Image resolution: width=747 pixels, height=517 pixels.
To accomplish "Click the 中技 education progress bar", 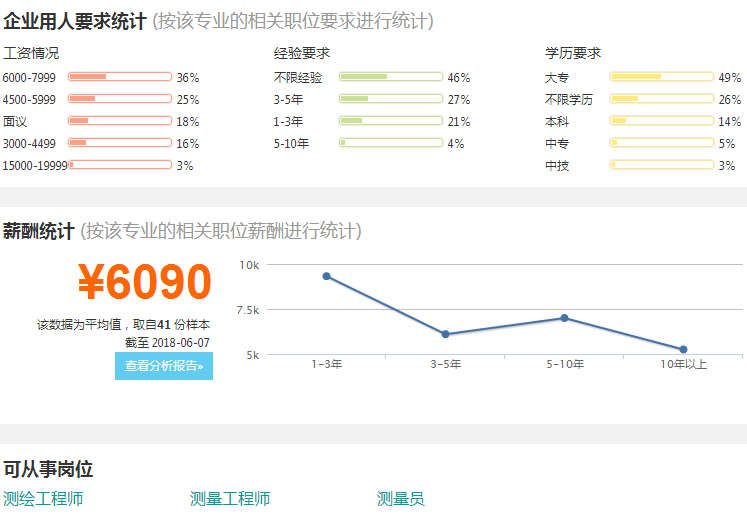I will click(662, 164).
